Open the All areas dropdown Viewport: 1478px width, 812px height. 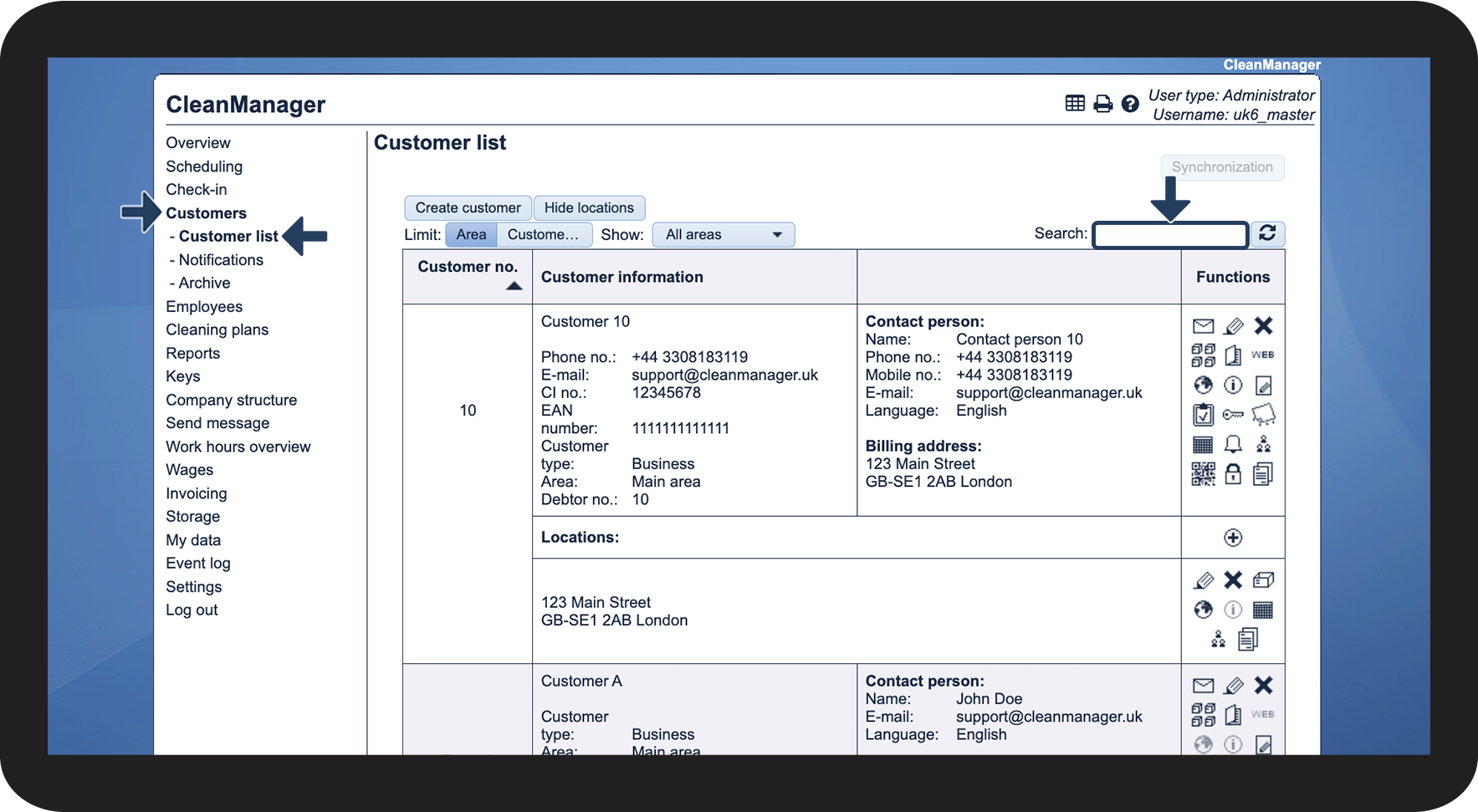tap(723, 235)
